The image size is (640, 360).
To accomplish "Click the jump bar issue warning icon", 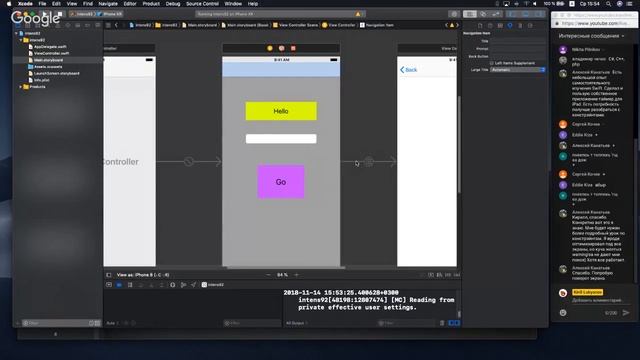I will coord(451,25).
